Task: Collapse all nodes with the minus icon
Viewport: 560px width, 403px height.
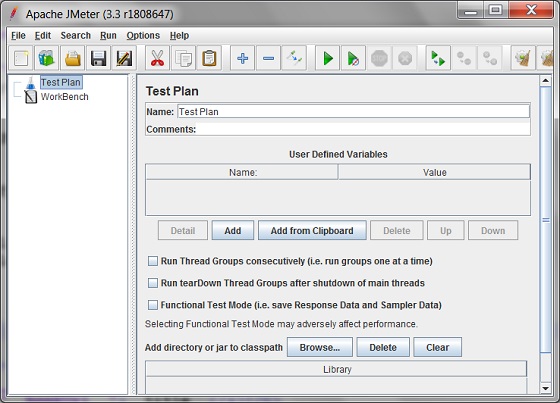Action: [268, 58]
